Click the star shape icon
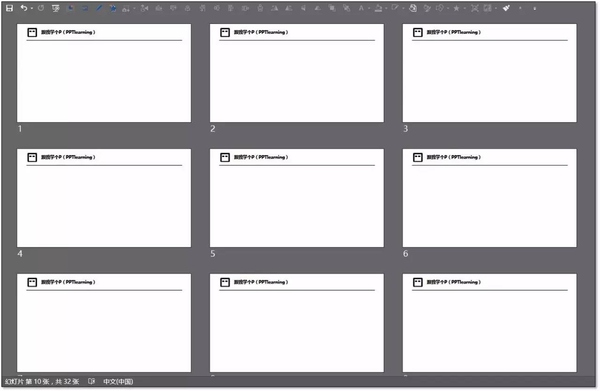 (456, 8)
